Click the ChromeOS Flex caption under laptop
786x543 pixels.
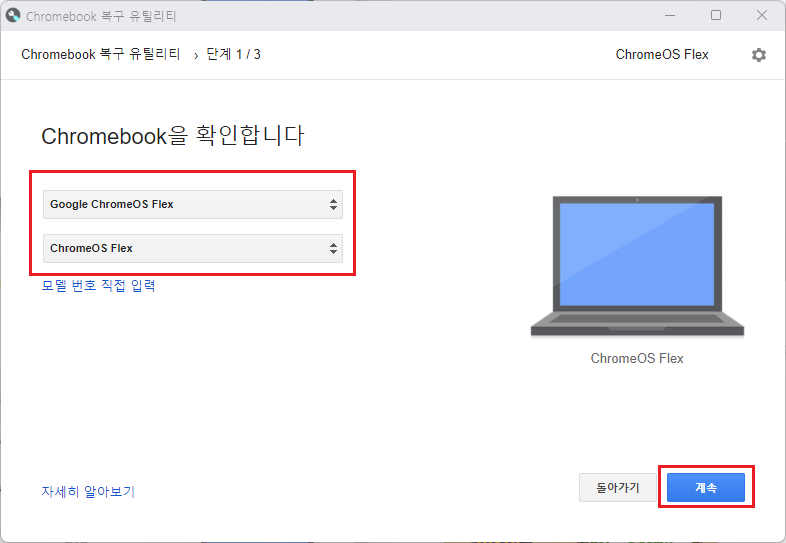coord(637,358)
